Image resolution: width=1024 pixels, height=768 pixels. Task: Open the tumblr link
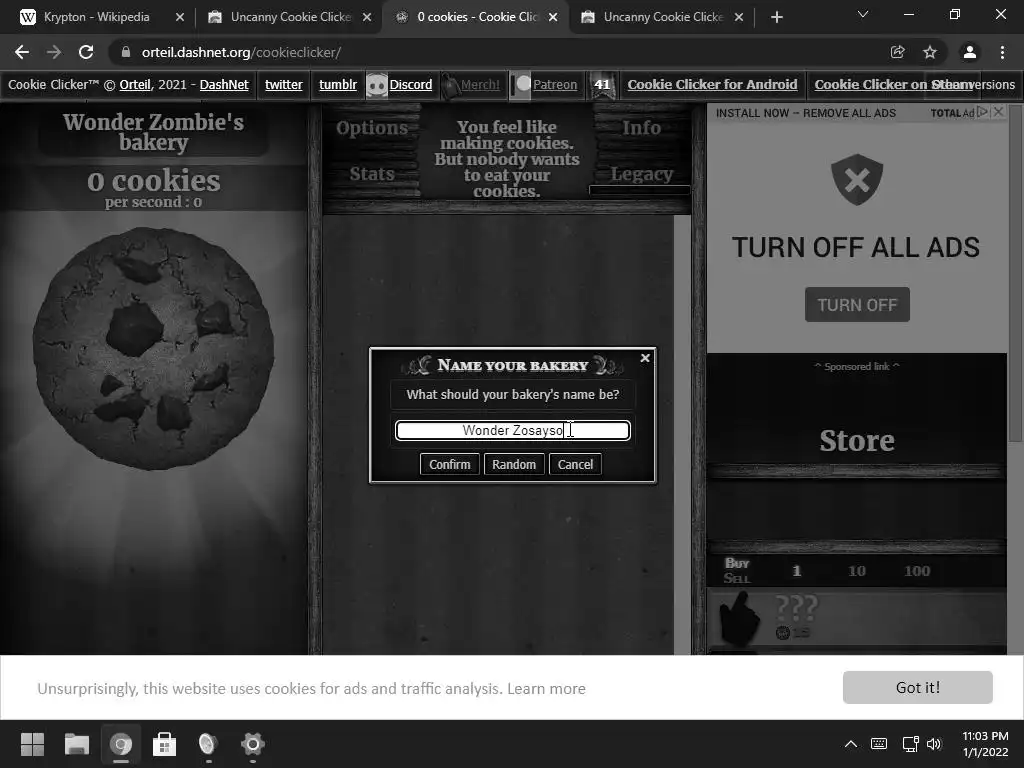[x=338, y=85]
